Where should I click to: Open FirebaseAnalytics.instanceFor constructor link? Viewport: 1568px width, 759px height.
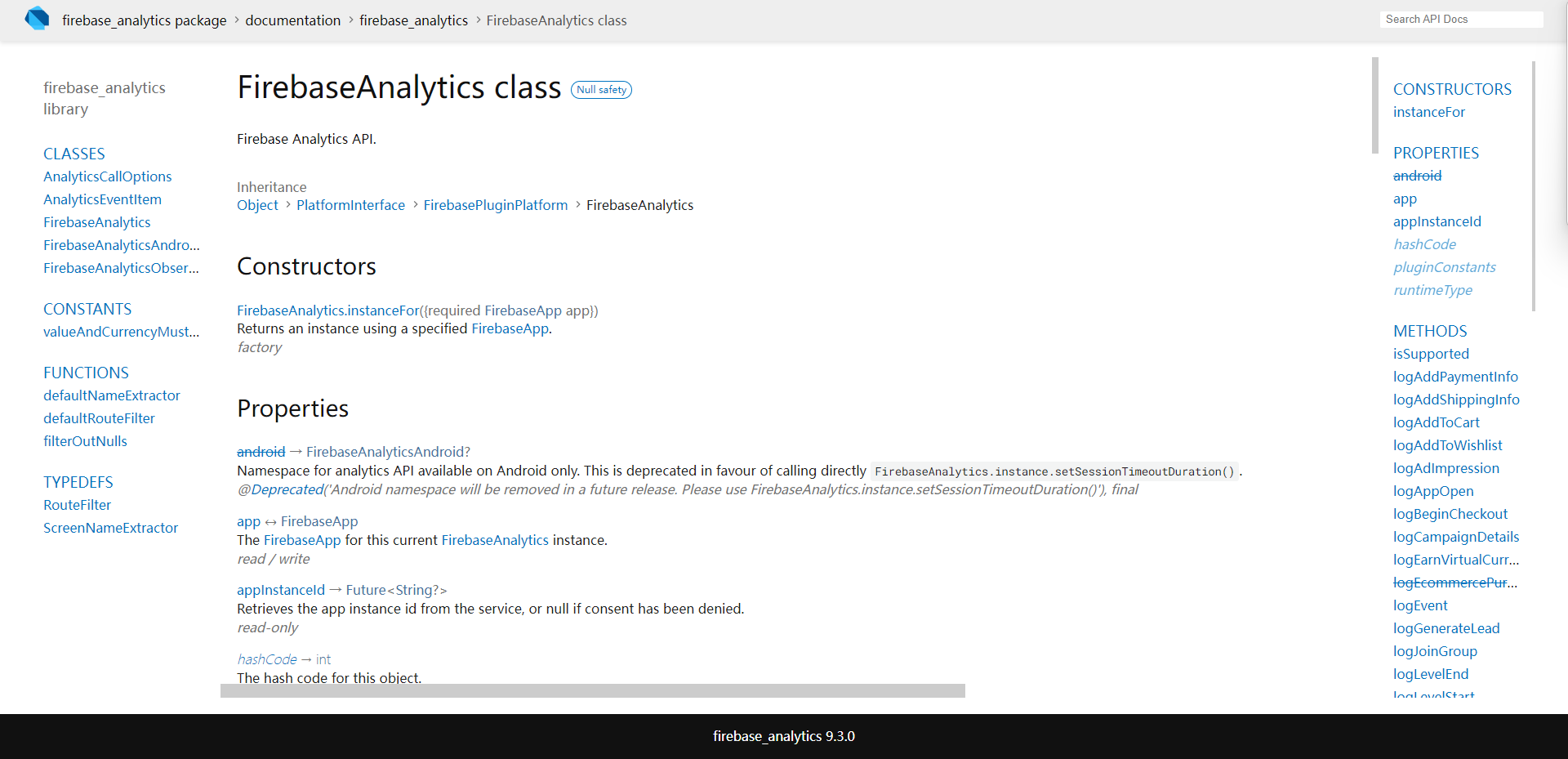tap(328, 310)
